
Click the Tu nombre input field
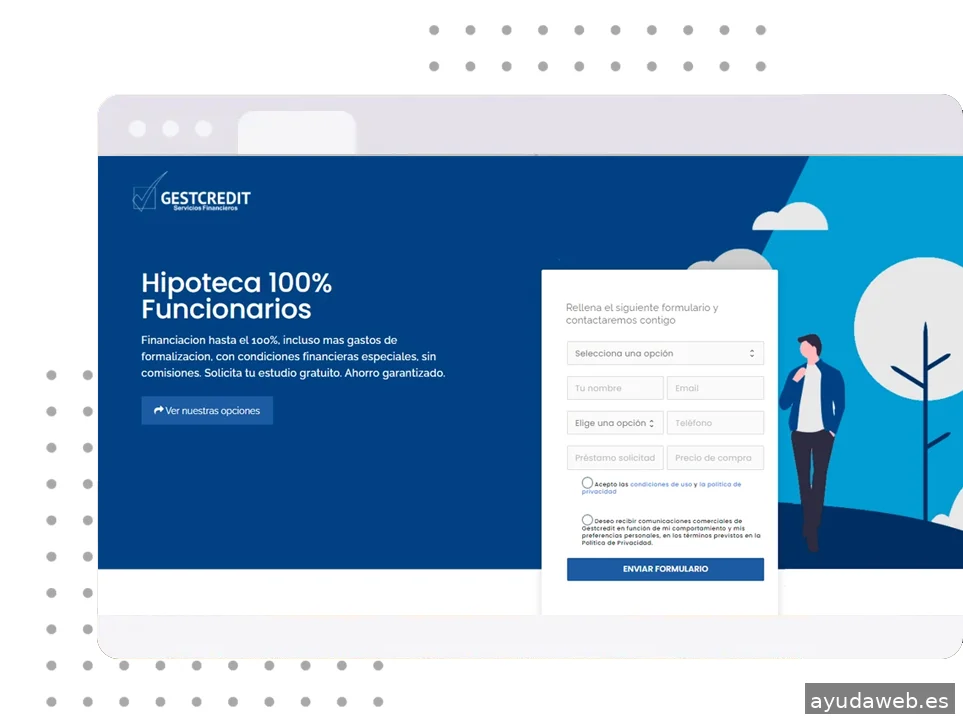614,388
